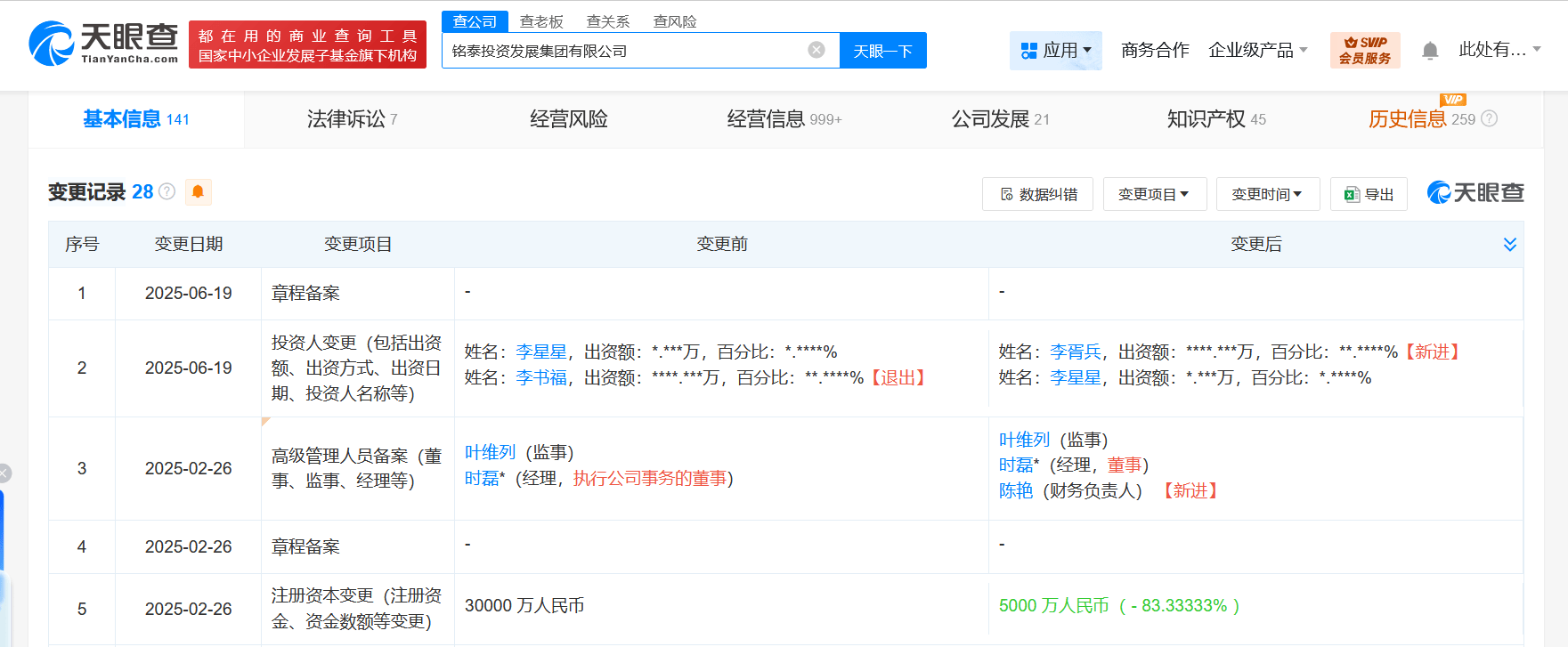Click the 30000 万人民币 value
1568x647 pixels.
[524, 606]
